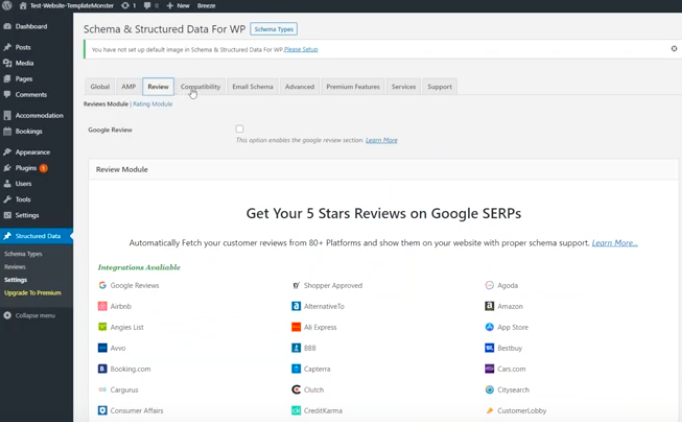The height and width of the screenshot is (422, 682).
Task: Click the Airbnb integration icon
Action: point(102,306)
